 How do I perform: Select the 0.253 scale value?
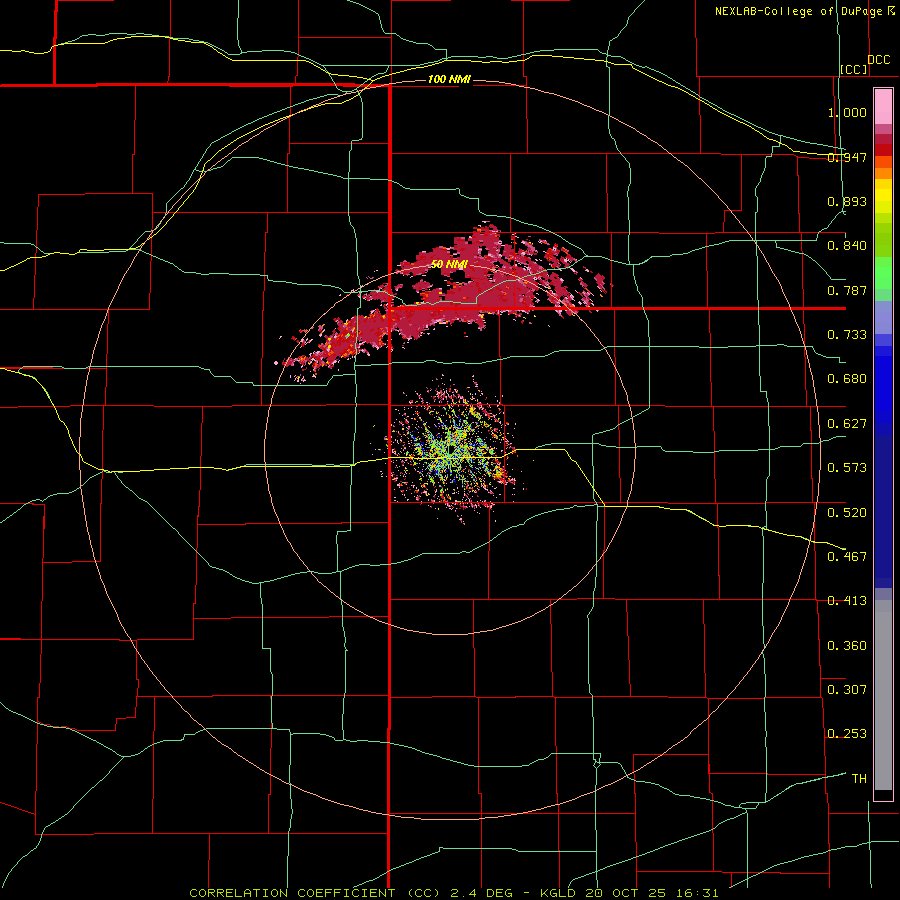[x=847, y=734]
